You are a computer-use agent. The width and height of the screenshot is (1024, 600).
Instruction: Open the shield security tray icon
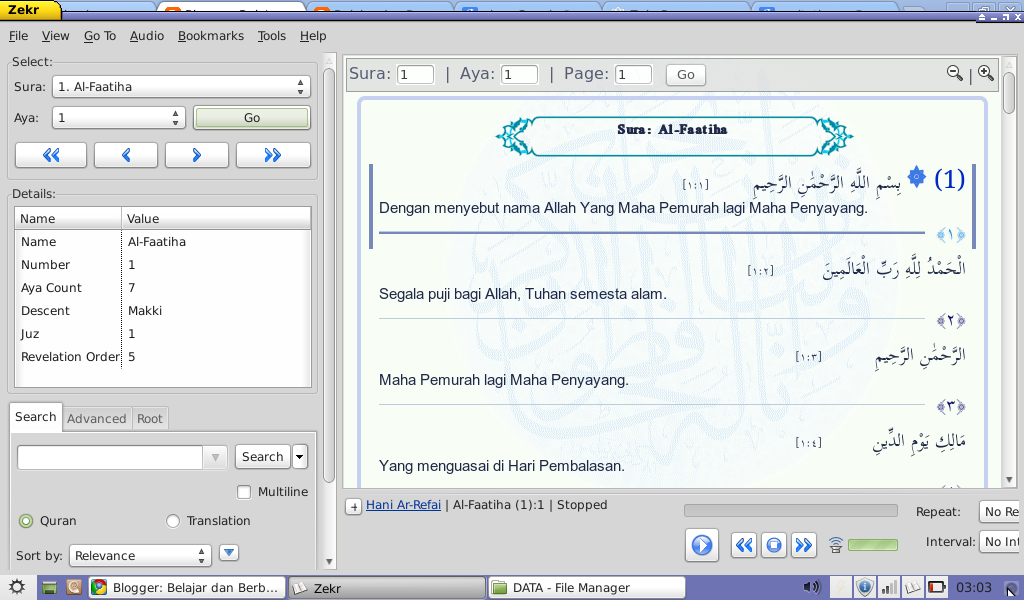pos(865,587)
